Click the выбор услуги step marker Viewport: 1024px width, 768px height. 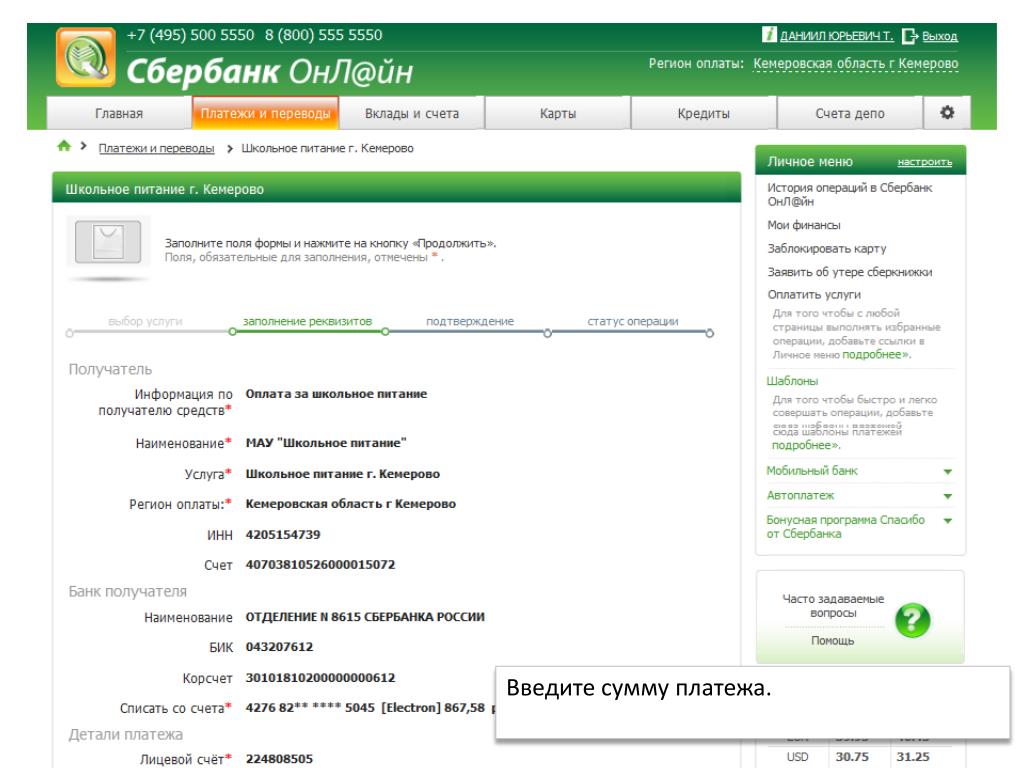(x=70, y=333)
